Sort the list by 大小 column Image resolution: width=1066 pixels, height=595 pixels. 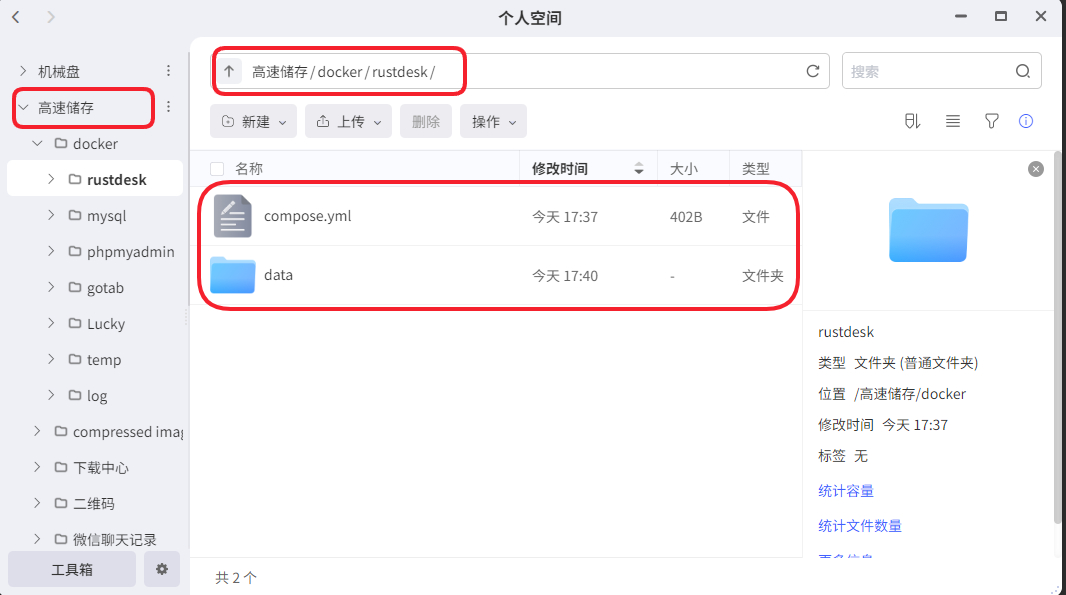click(x=684, y=169)
